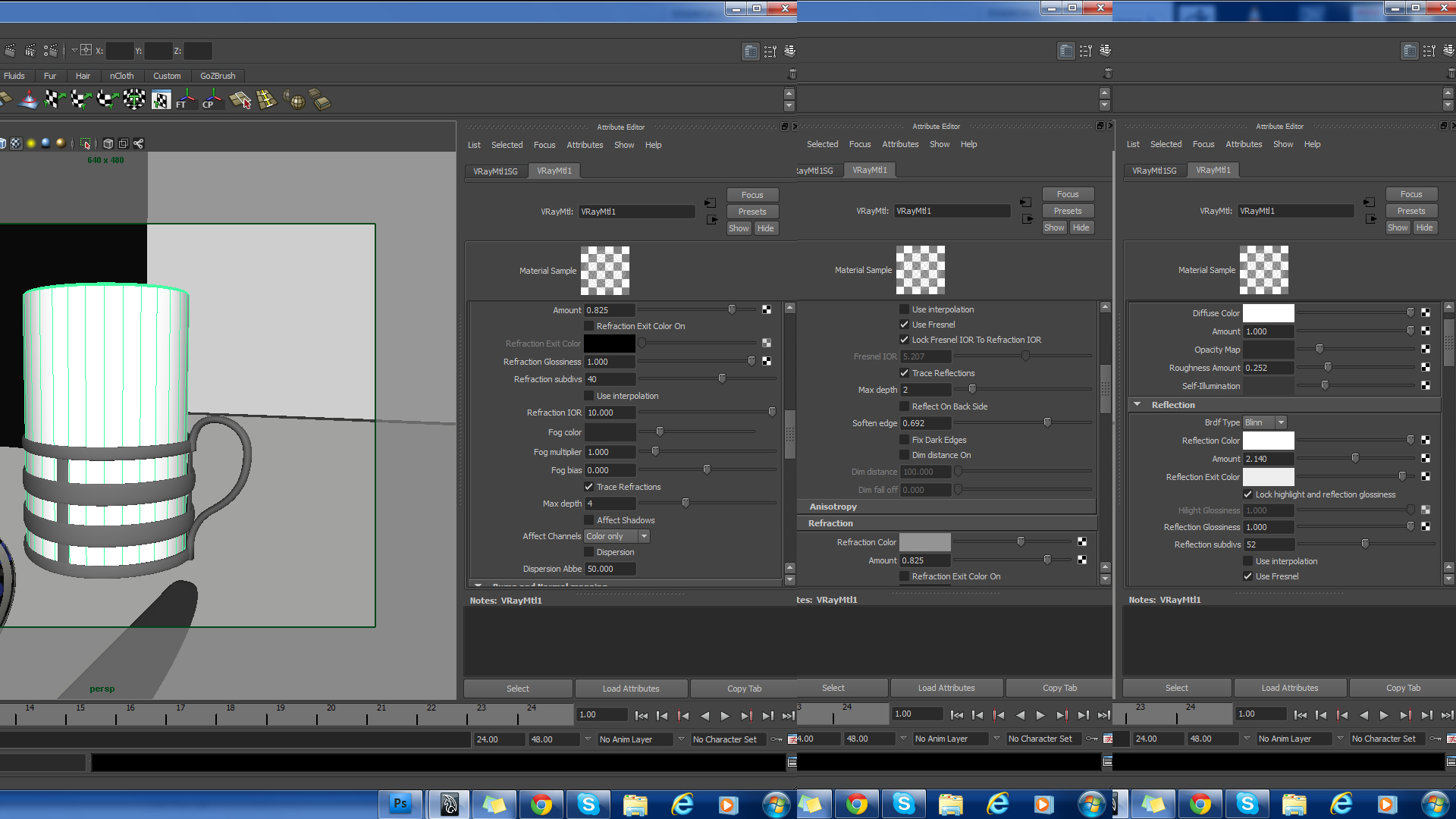This screenshot has height=819, width=1456.
Task: Click the IPR render clapperboard icon
Action: click(x=30, y=51)
